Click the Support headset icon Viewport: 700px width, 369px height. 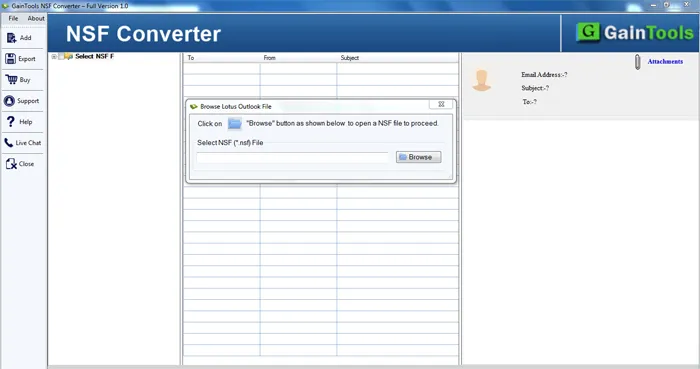9,101
